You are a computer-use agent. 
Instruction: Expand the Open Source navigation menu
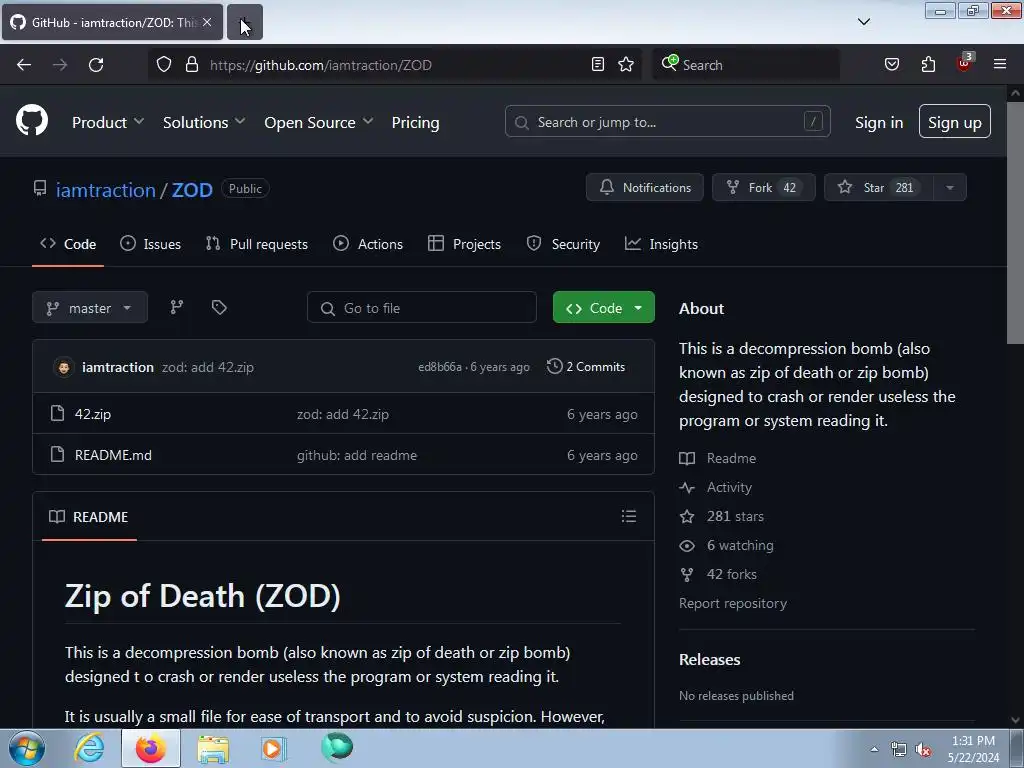click(319, 122)
